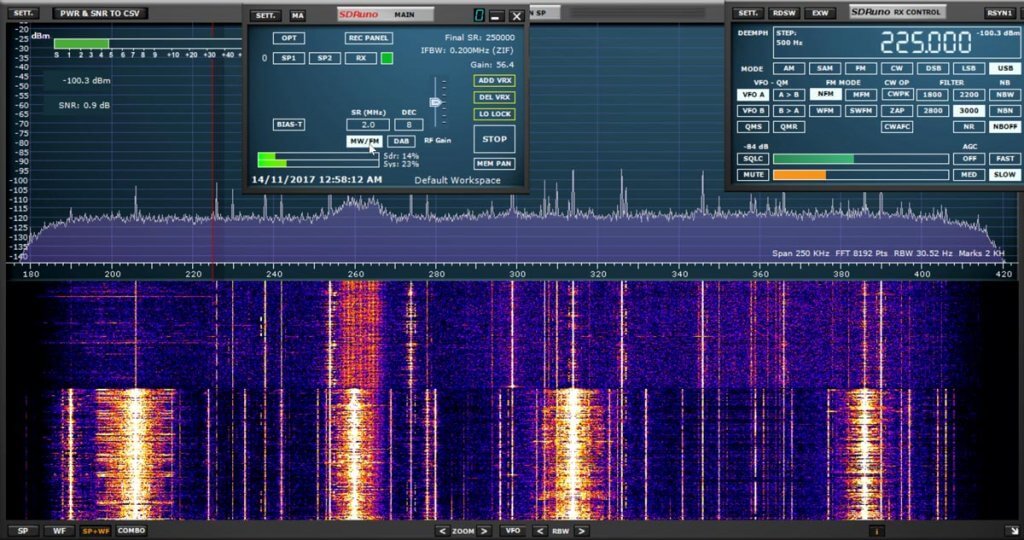Open SETT. settings in RX Control panel
1024x540 pixels.
747,13
